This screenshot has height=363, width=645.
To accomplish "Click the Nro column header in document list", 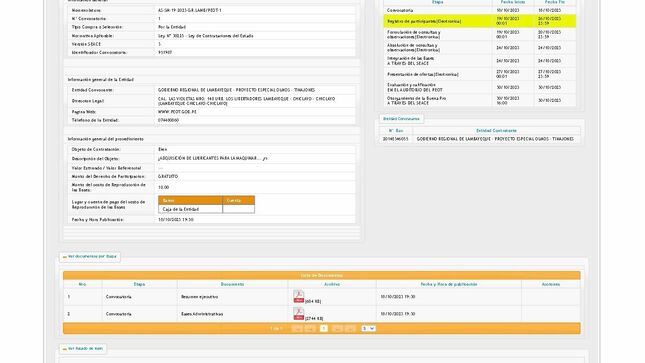I will (82, 284).
